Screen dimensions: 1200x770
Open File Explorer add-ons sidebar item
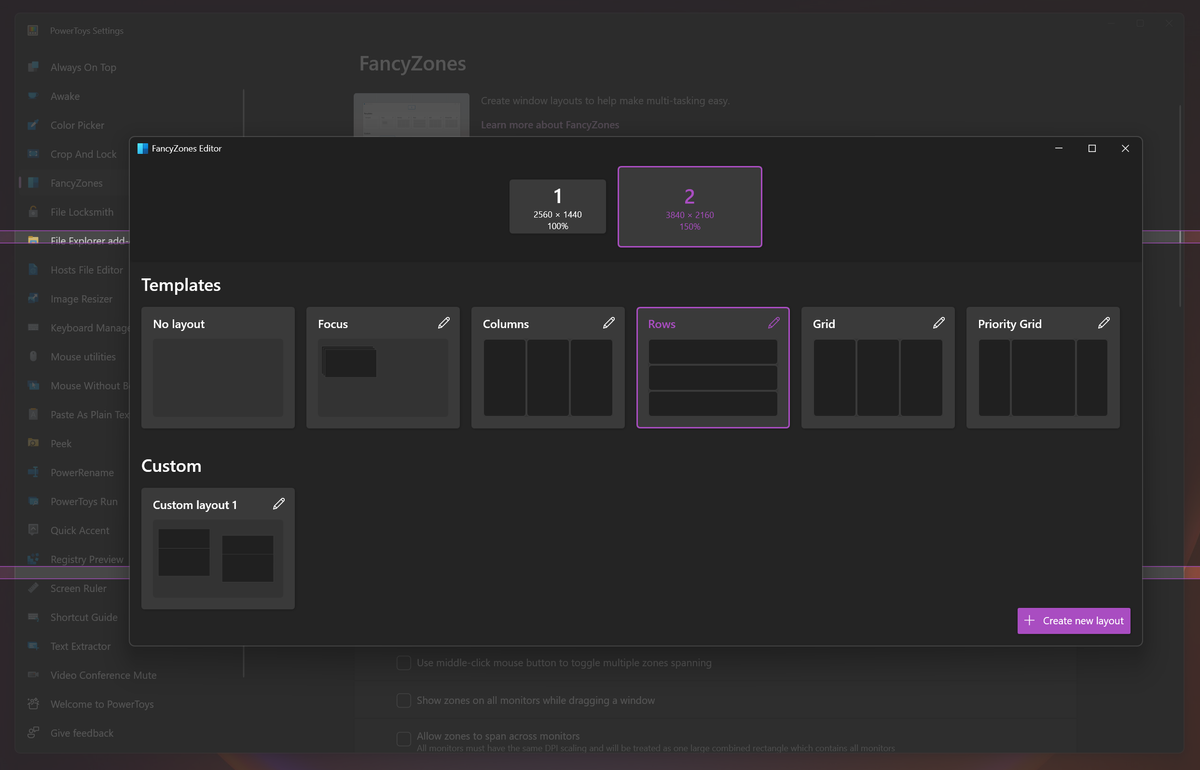click(90, 241)
